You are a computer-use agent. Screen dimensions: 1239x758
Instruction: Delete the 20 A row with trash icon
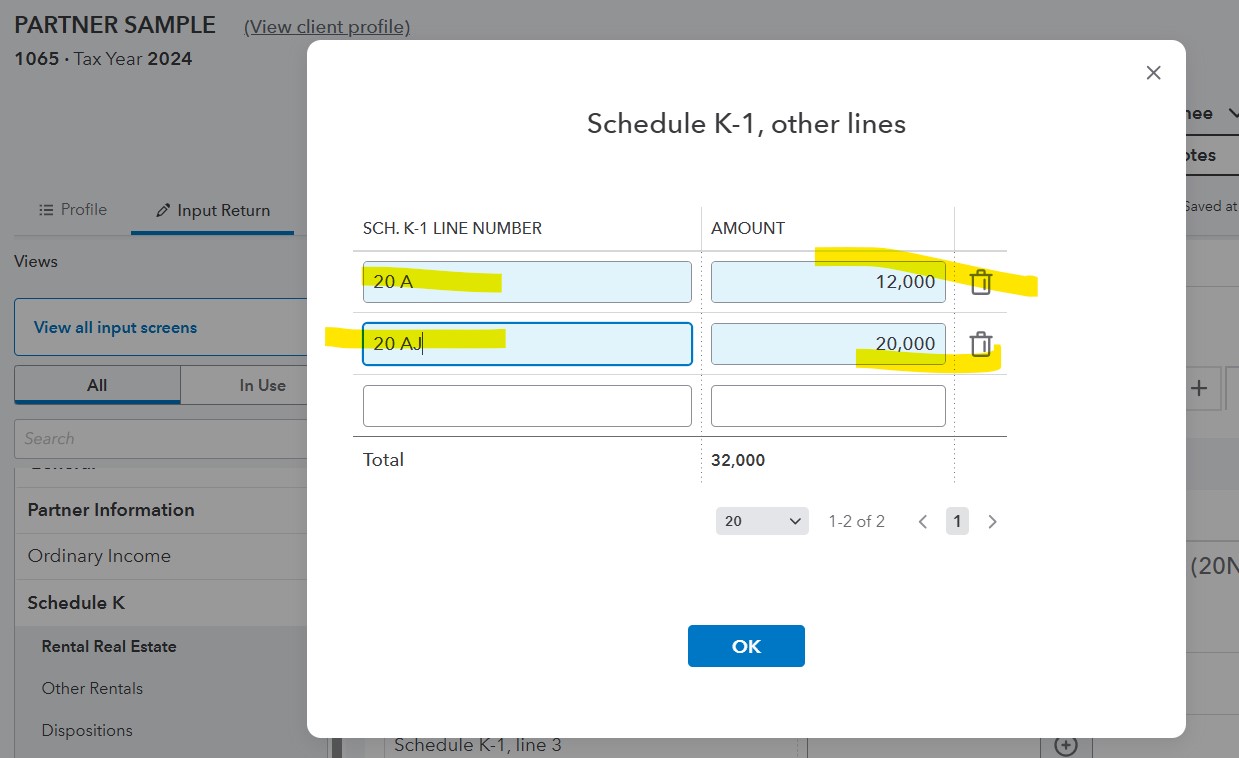(980, 282)
